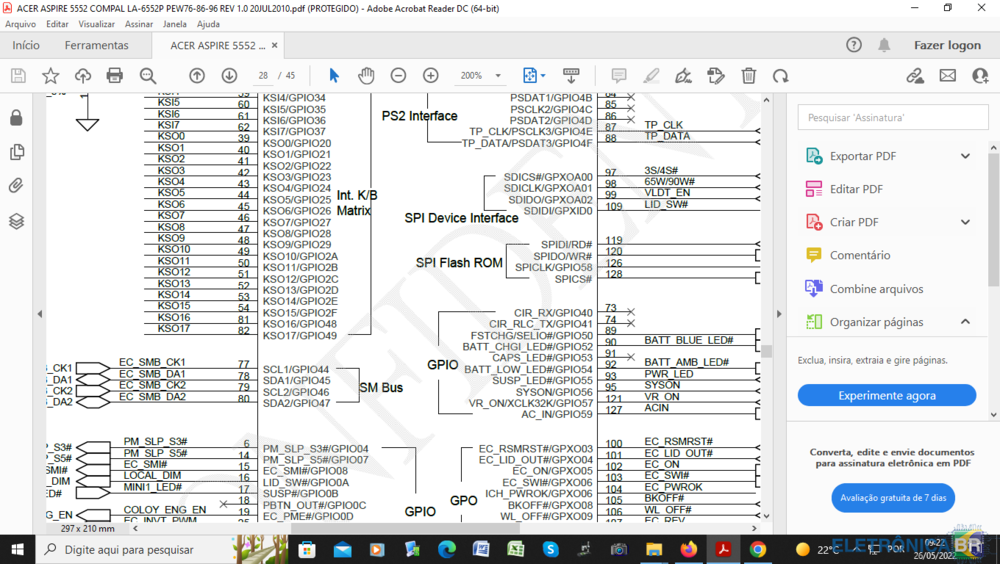The image size is (1000, 564).
Task: Open the notifications bell
Action: [884, 45]
